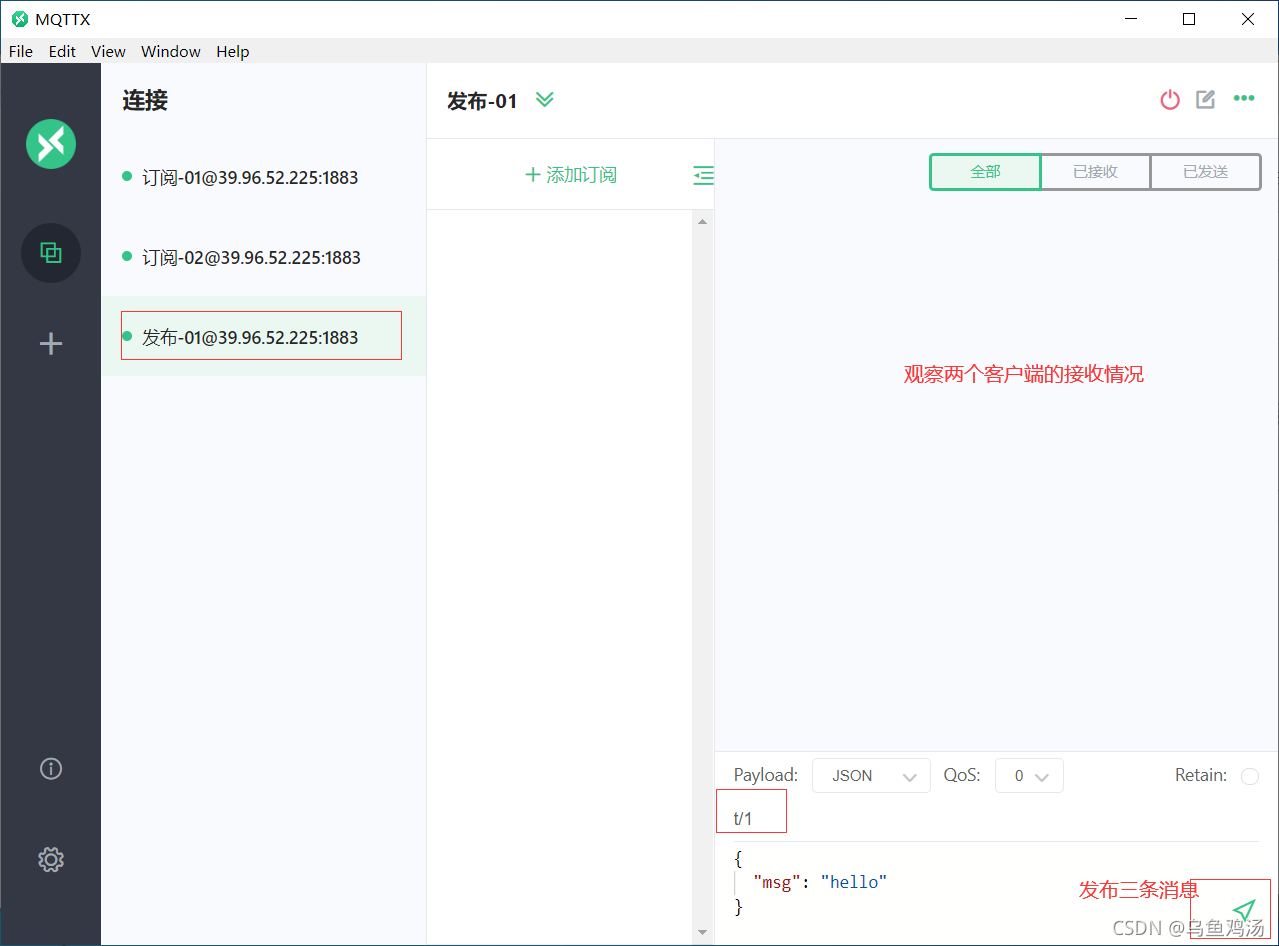The width and height of the screenshot is (1279, 946).
Task: Open the Payload JSON format dropdown
Action: coord(871,776)
